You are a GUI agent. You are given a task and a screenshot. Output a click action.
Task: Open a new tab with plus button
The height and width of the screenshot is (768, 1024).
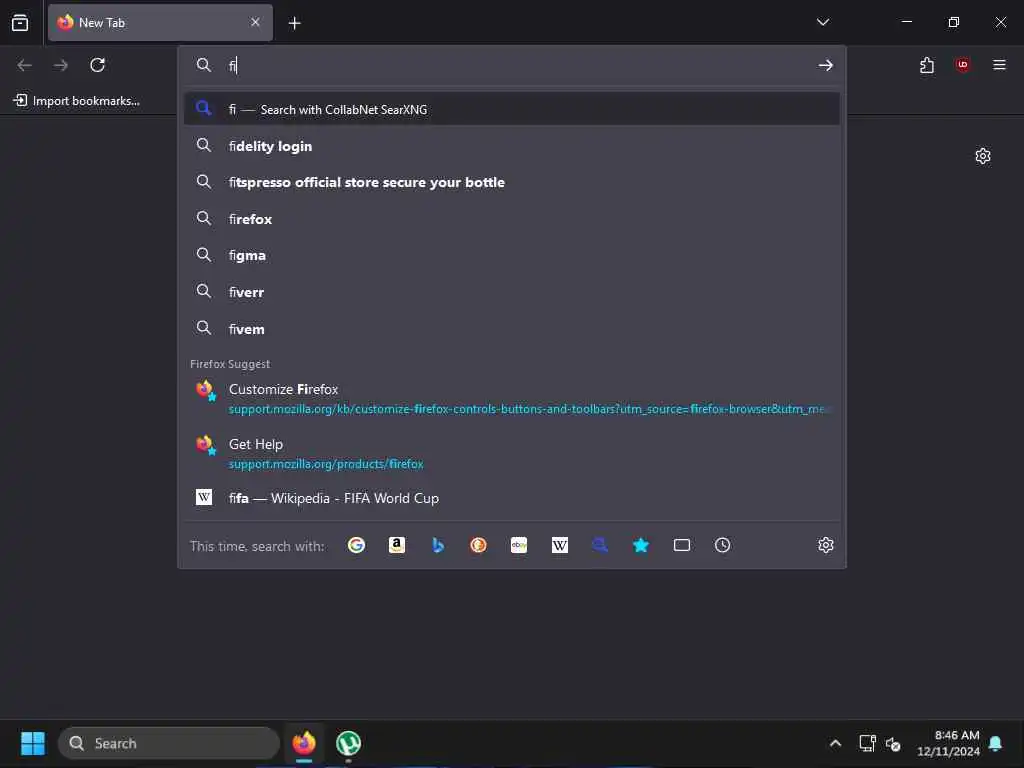[295, 24]
